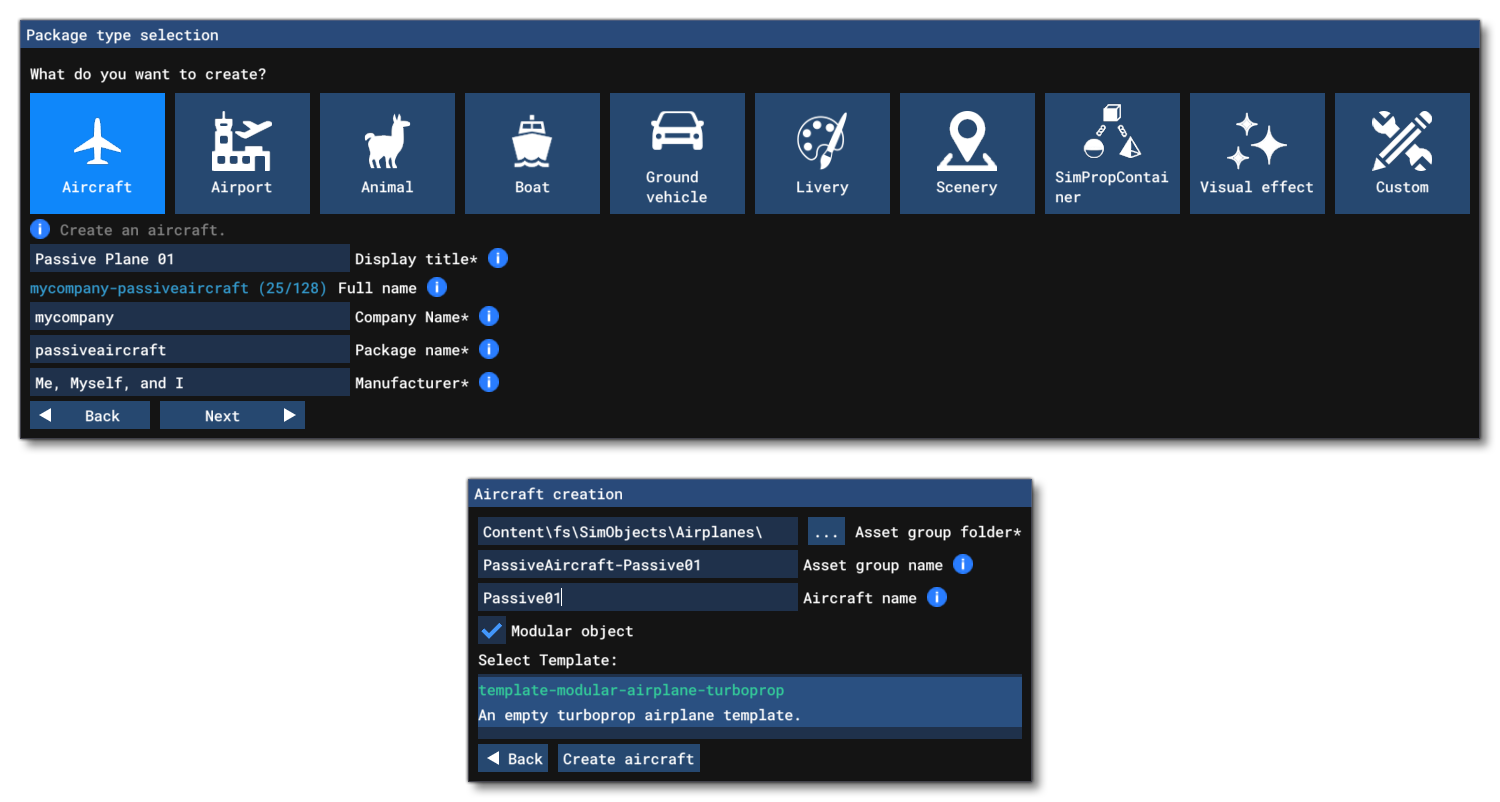Uncheck the Modular object checkbox
Image resolution: width=1500 pixels, height=802 pixels.
coord(491,631)
